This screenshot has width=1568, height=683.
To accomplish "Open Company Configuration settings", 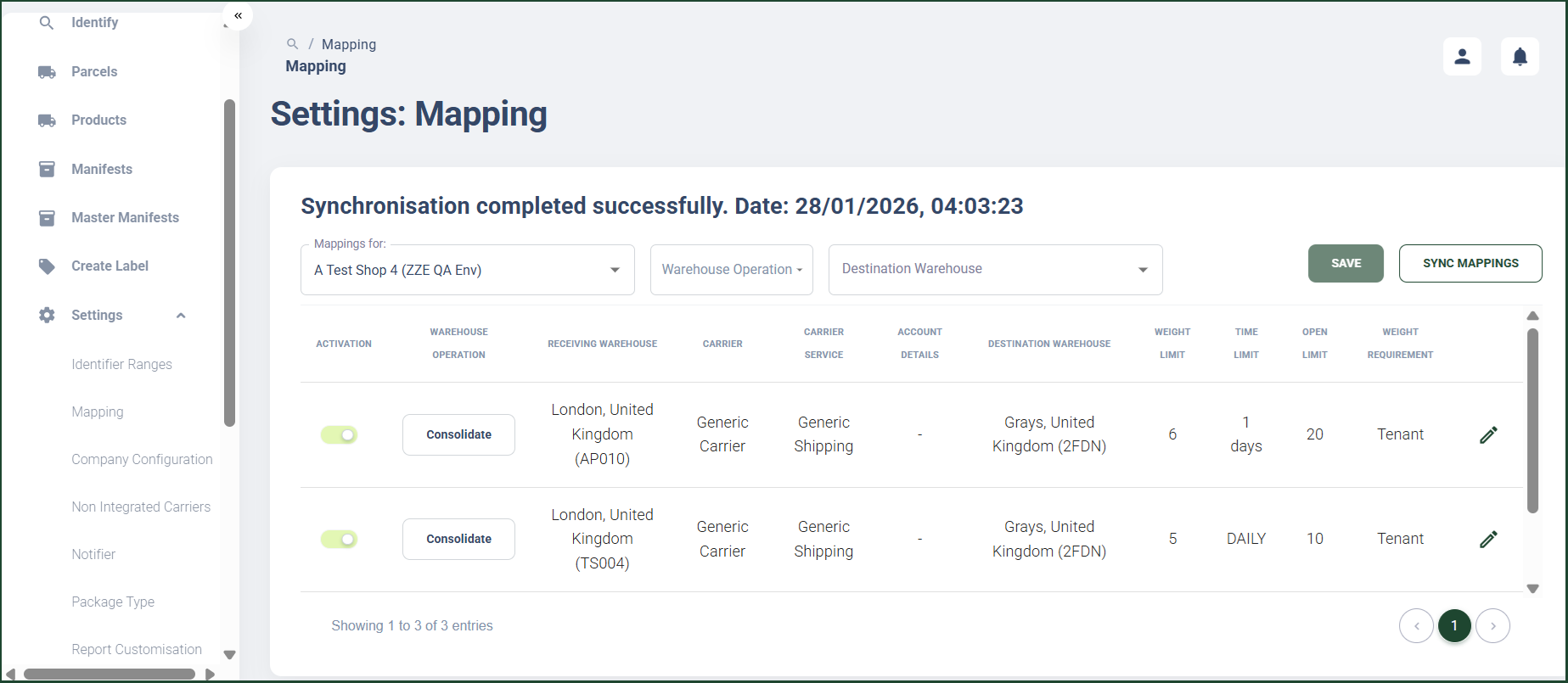I will tap(142, 459).
